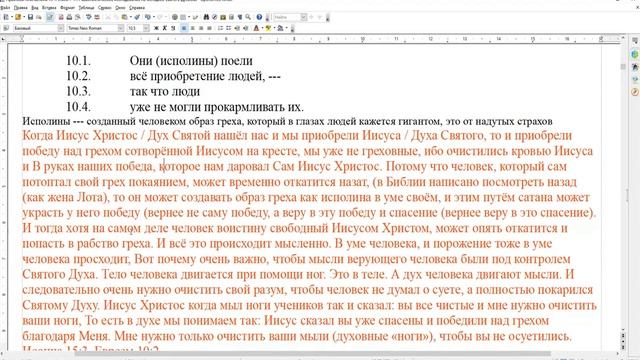Toggle AutoSpellcheck button

97,17
